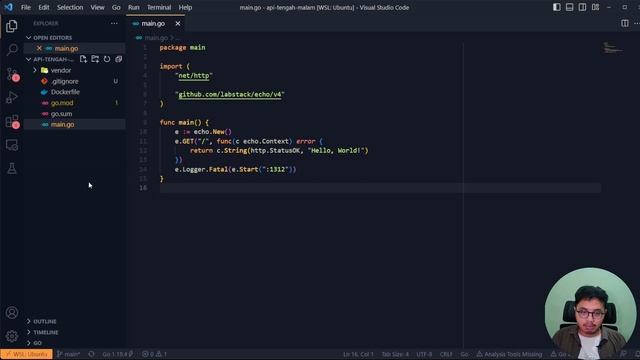Click the net/http import link
Screen dimensions: 640x360
click(x=193, y=76)
